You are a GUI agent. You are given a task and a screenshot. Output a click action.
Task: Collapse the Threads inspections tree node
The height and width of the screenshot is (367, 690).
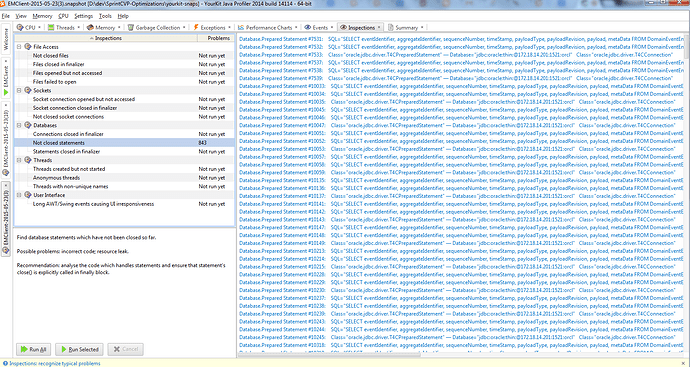coord(19,160)
